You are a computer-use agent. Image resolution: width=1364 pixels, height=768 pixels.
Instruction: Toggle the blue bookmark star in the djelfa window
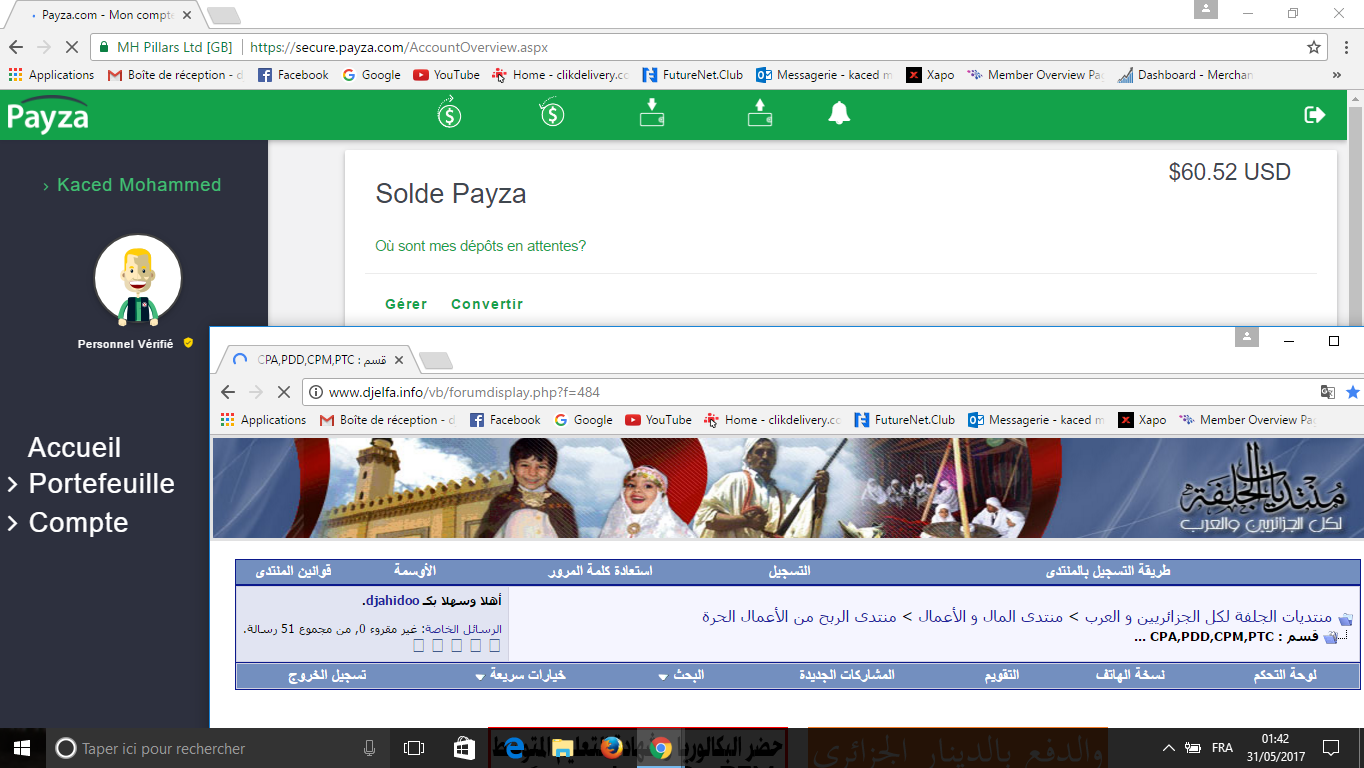(x=1353, y=392)
